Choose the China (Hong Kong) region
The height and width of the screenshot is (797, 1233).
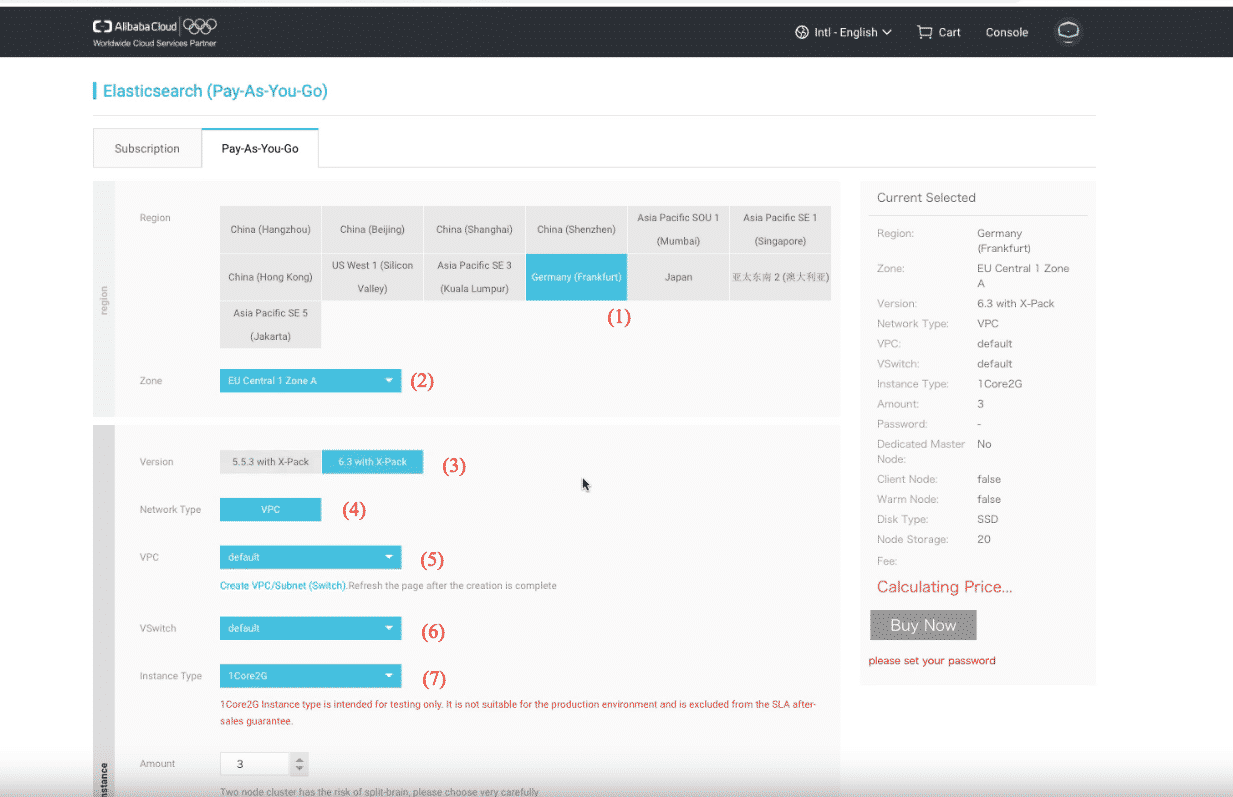[x=270, y=277]
